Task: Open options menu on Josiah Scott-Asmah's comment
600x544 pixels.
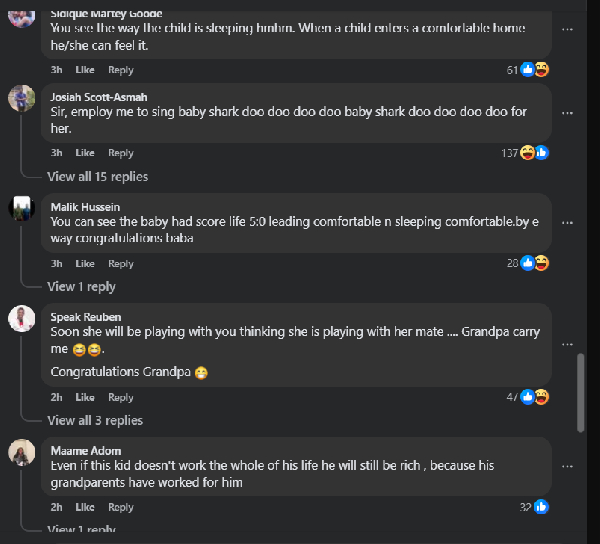Action: (567, 112)
